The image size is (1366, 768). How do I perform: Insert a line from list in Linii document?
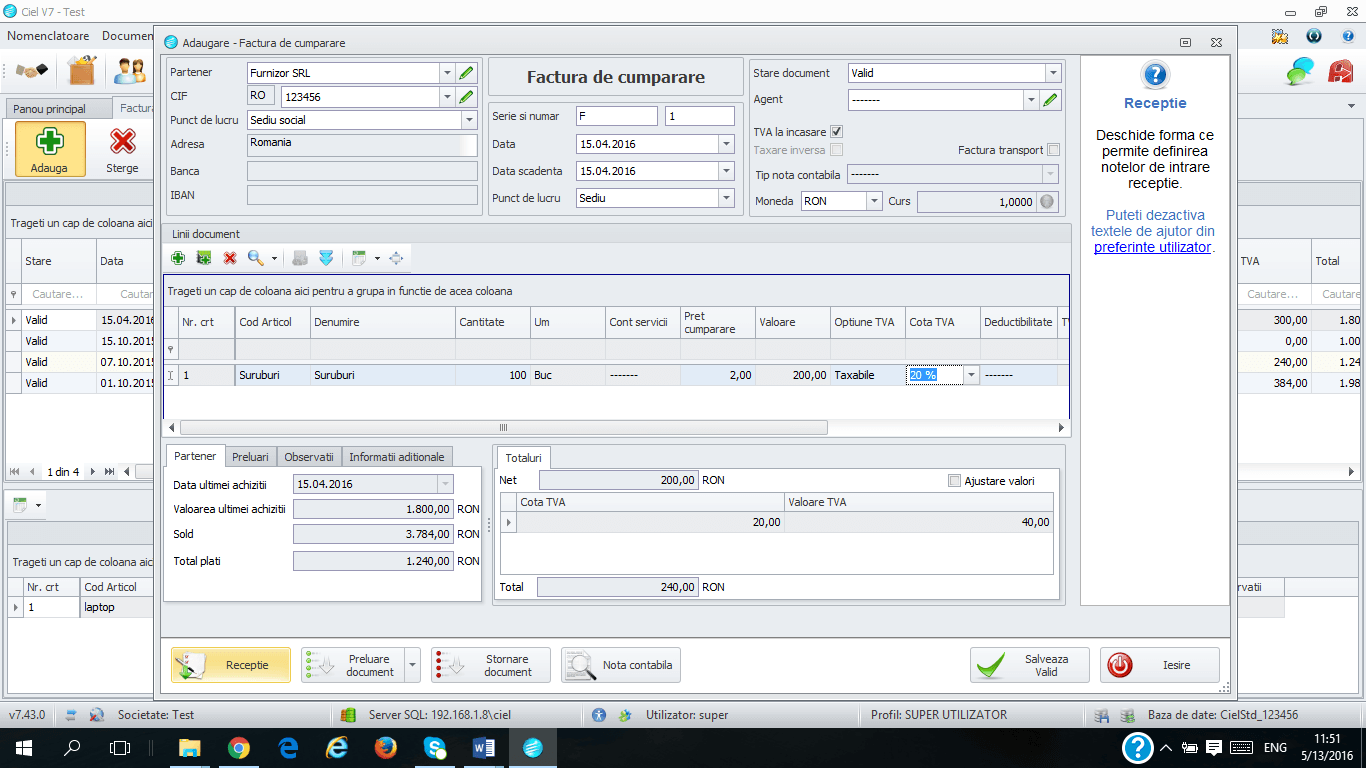pos(204,258)
